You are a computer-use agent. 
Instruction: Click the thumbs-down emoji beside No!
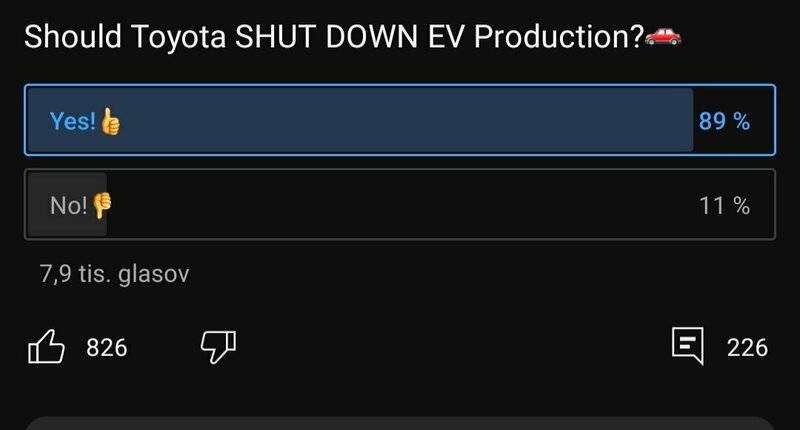tap(102, 205)
